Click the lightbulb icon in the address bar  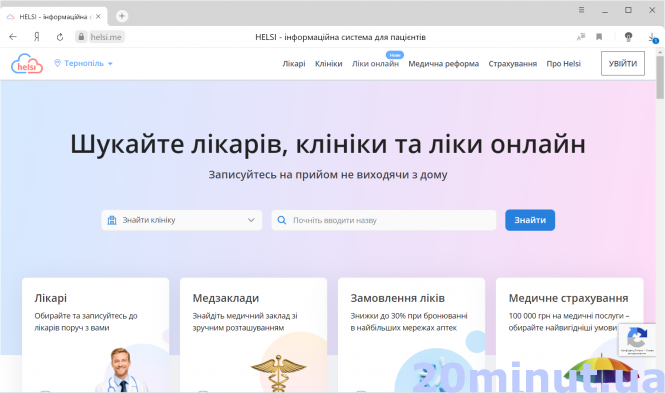pyautogui.click(x=629, y=37)
